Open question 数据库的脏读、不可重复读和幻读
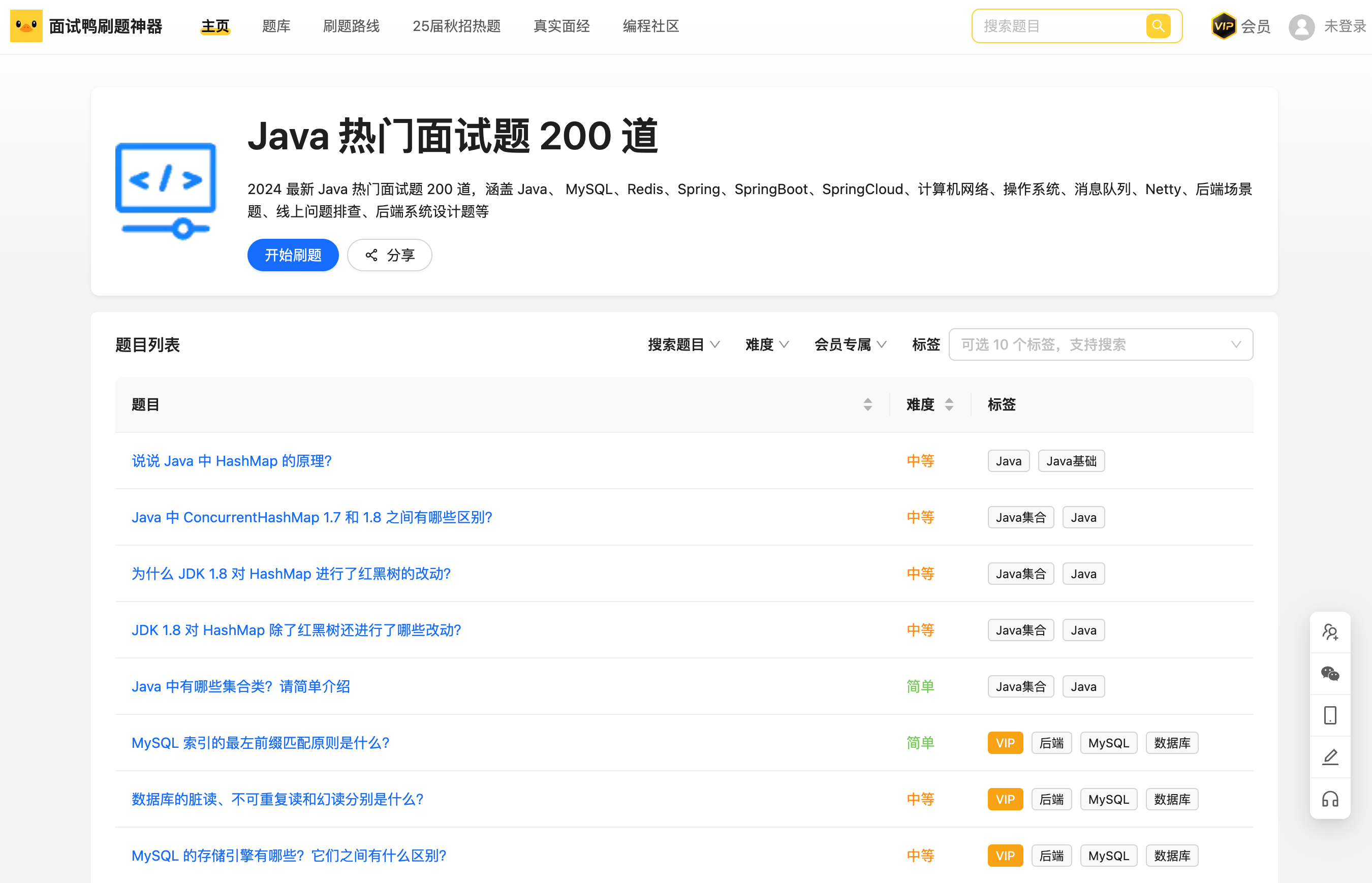Viewport: 1372px width, 883px height. click(277, 799)
